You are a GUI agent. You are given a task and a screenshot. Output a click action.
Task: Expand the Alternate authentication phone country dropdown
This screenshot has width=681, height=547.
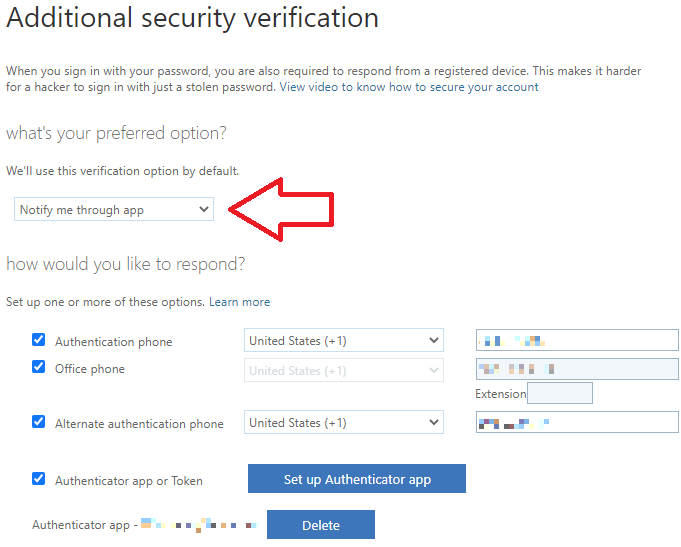click(x=343, y=423)
